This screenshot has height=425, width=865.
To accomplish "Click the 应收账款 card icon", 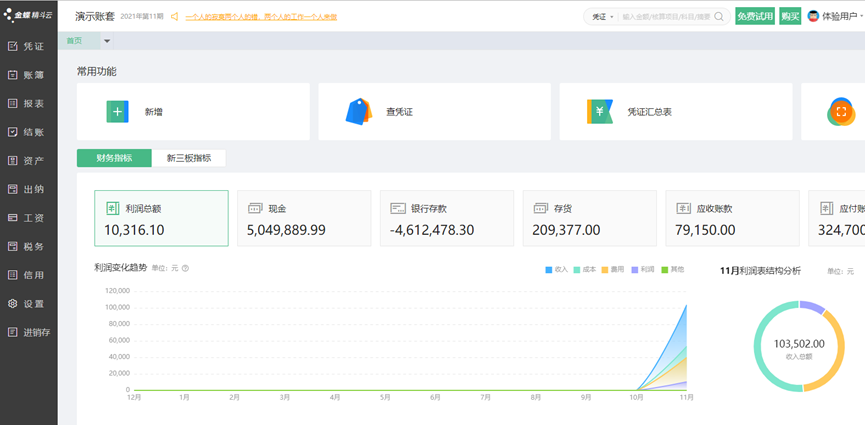I will pyautogui.click(x=684, y=209).
